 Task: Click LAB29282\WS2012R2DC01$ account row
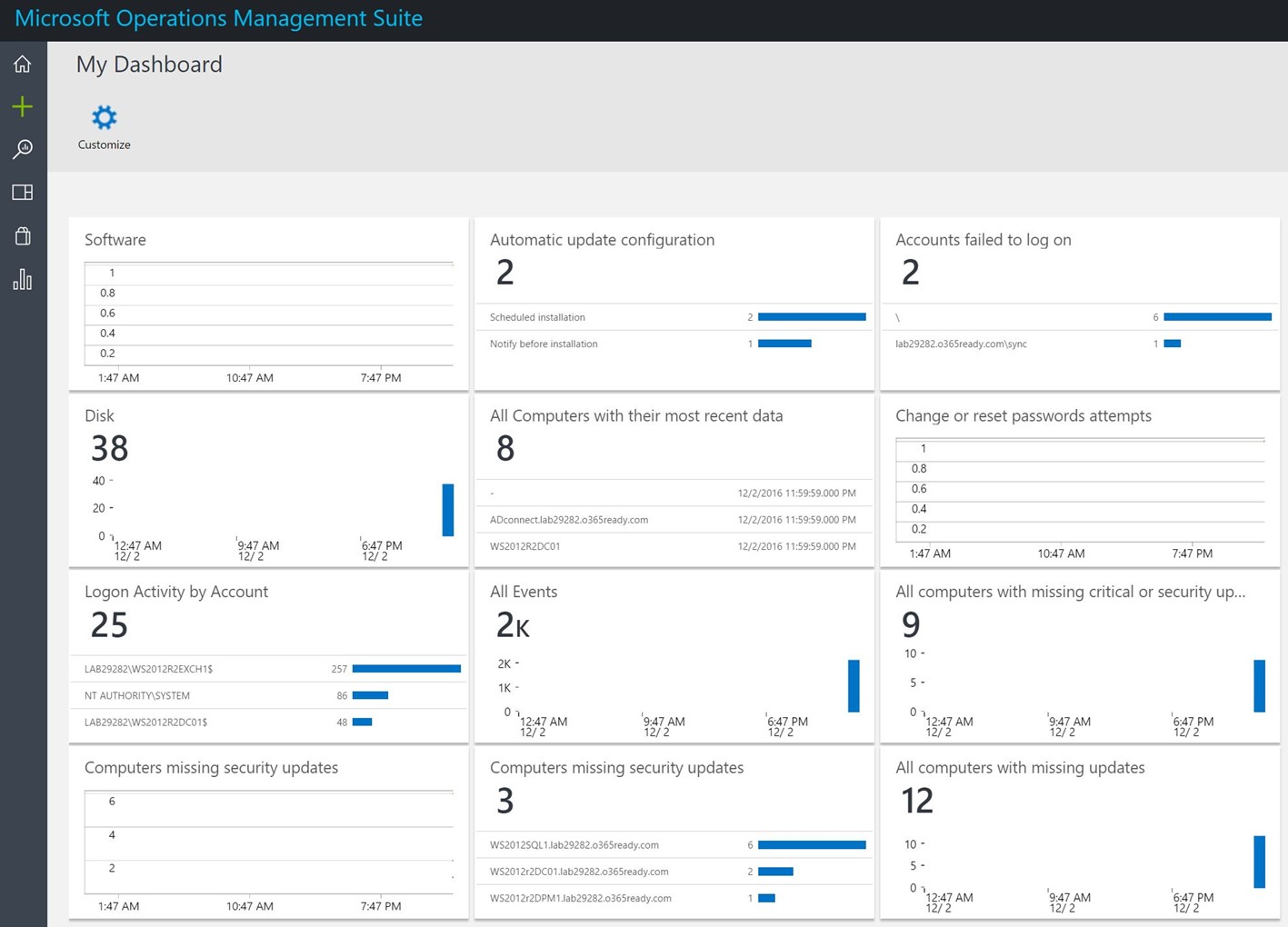point(269,722)
